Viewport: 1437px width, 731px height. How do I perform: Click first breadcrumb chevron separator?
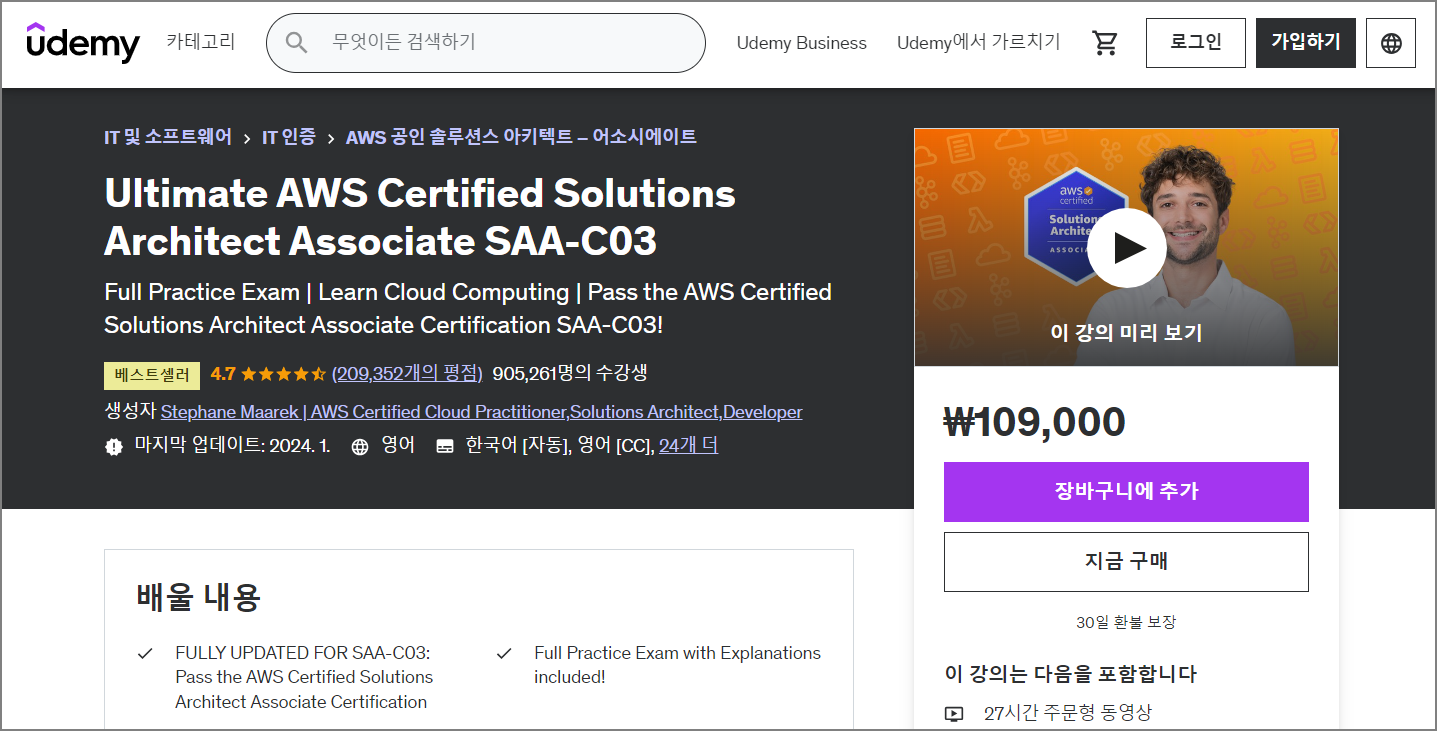(x=247, y=138)
